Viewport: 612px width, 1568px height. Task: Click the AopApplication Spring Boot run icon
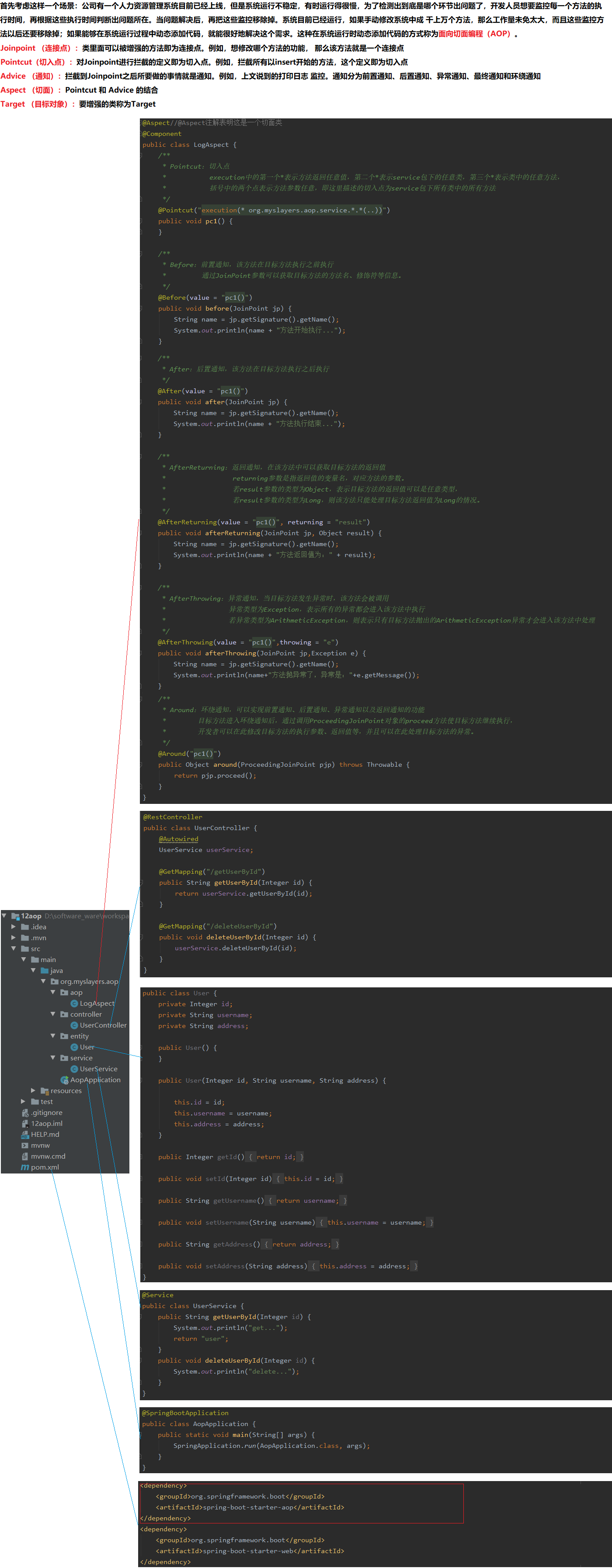[65, 1080]
